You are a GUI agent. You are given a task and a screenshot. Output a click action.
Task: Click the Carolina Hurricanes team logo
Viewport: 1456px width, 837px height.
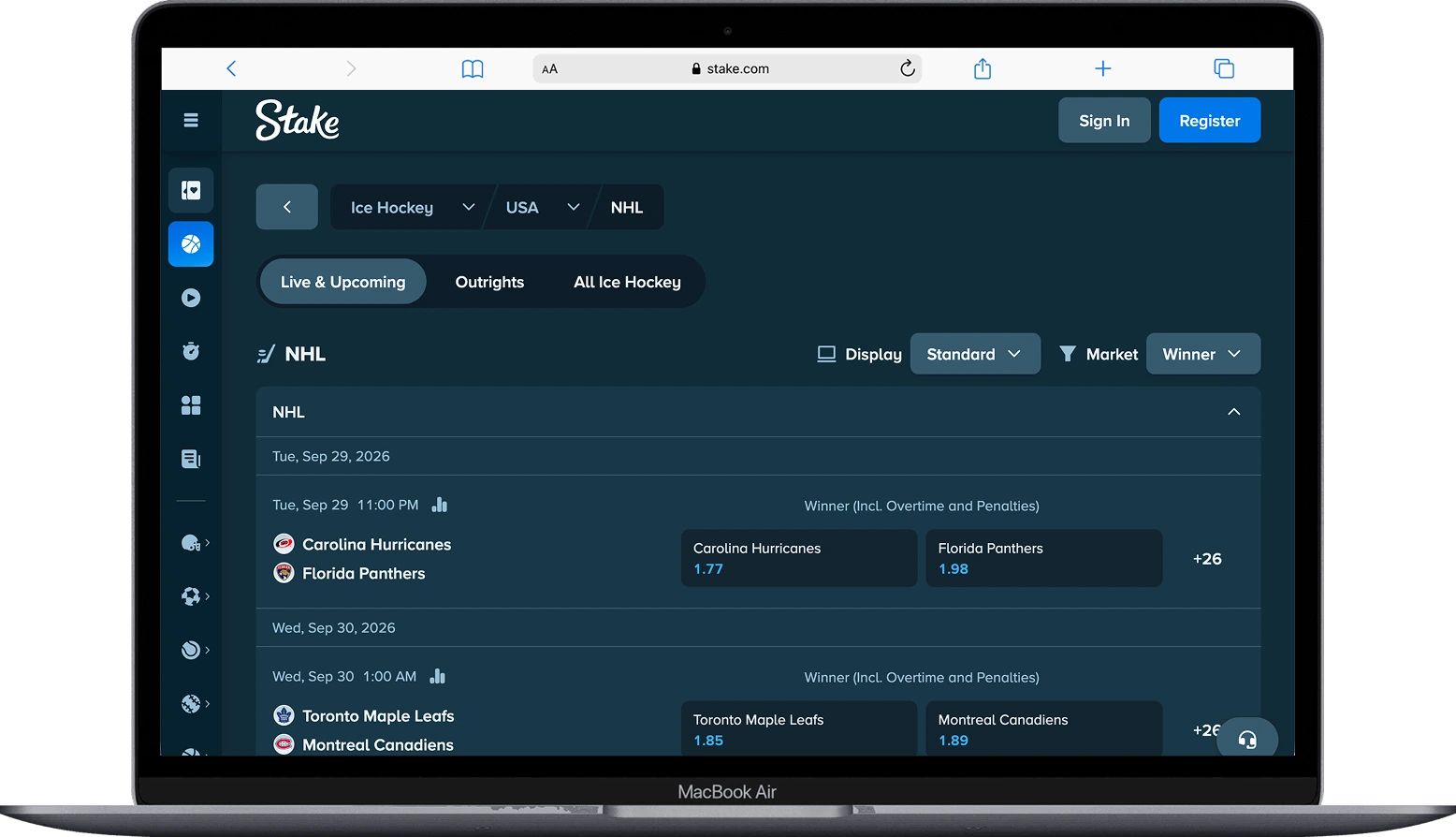pos(284,544)
